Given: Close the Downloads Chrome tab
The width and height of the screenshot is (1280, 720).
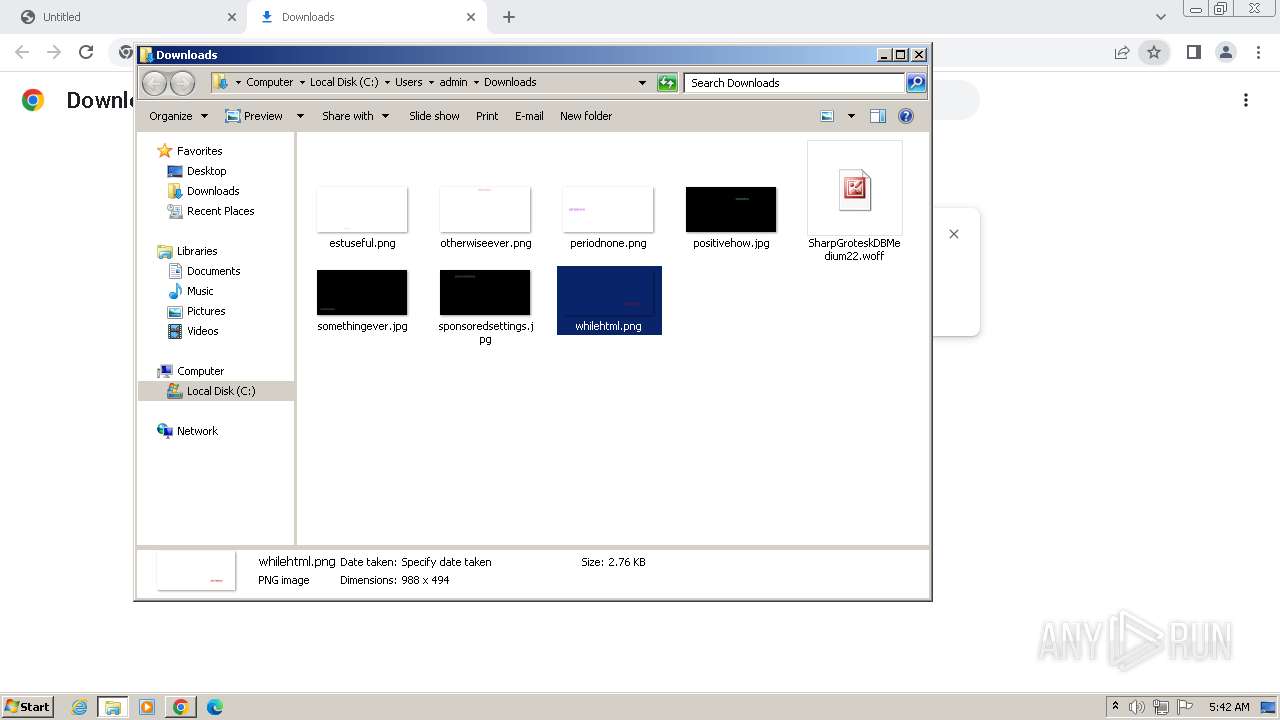Looking at the screenshot, I should [471, 17].
